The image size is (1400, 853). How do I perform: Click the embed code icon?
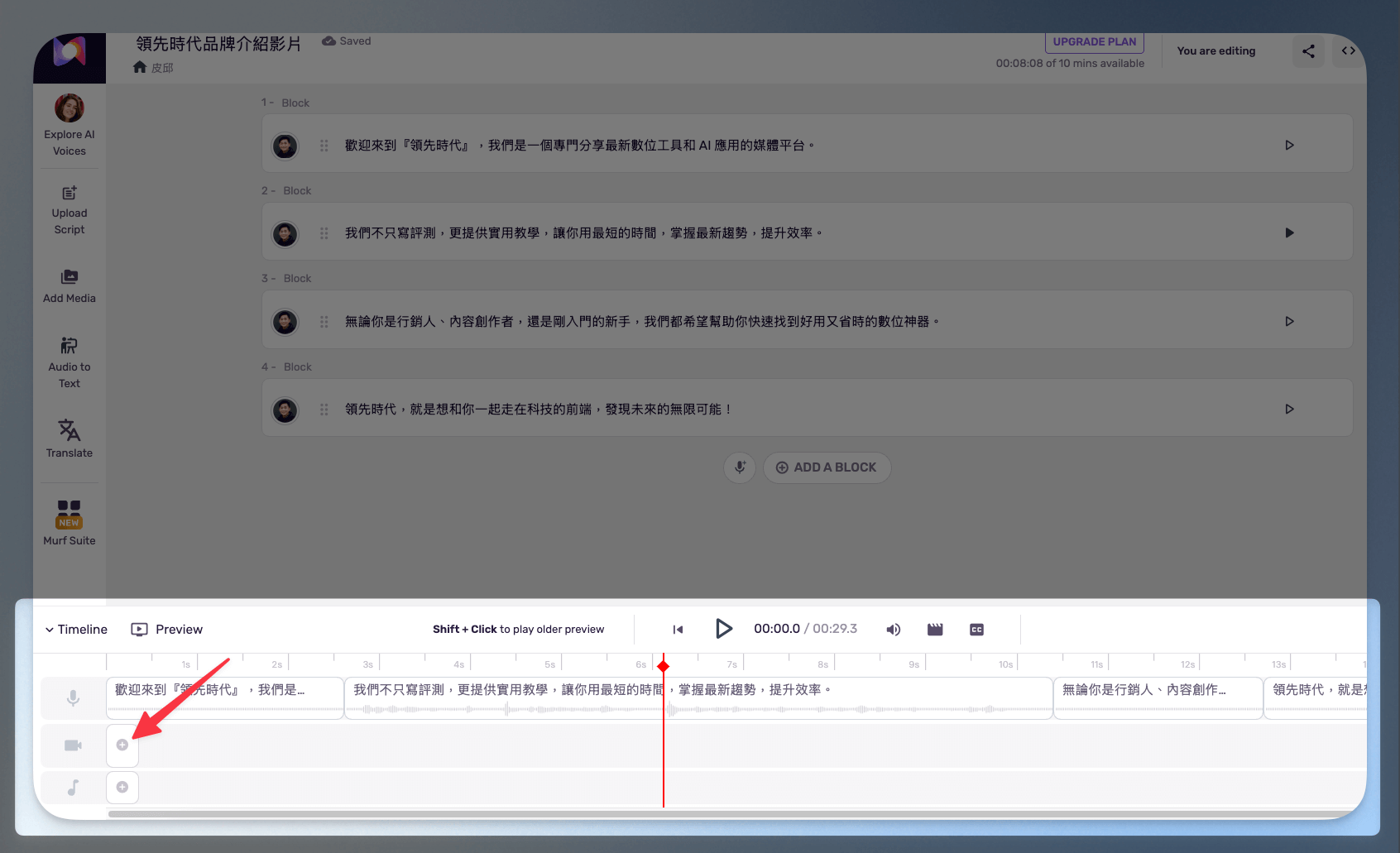coord(1348,51)
